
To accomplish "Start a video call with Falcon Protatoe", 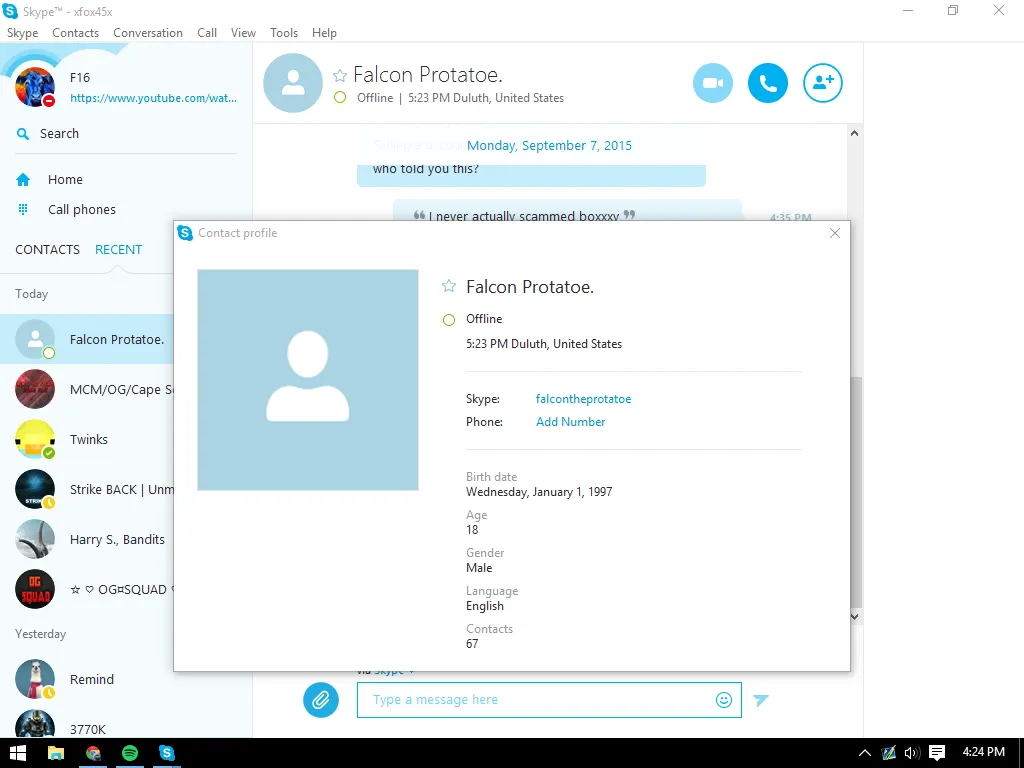I will click(x=712, y=83).
